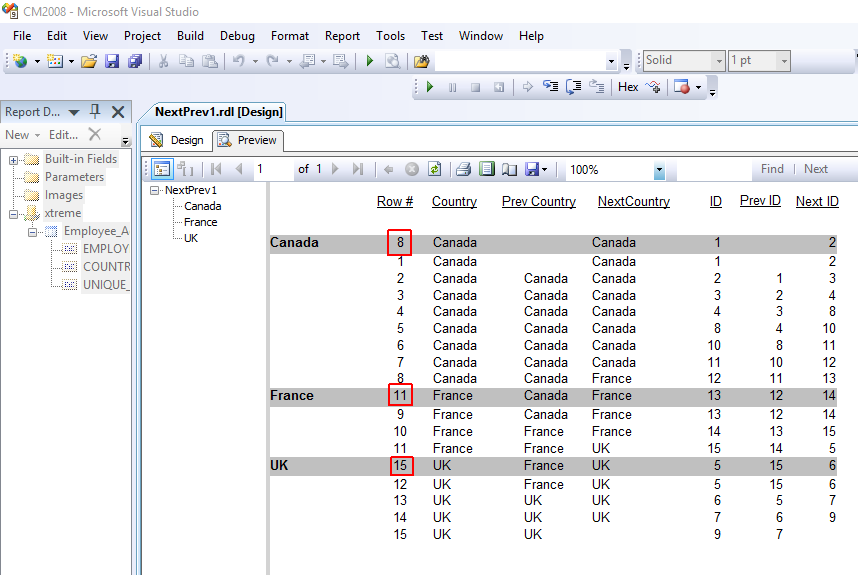This screenshot has width=858, height=575.
Task: Open Page Setup icon
Action: [509, 169]
